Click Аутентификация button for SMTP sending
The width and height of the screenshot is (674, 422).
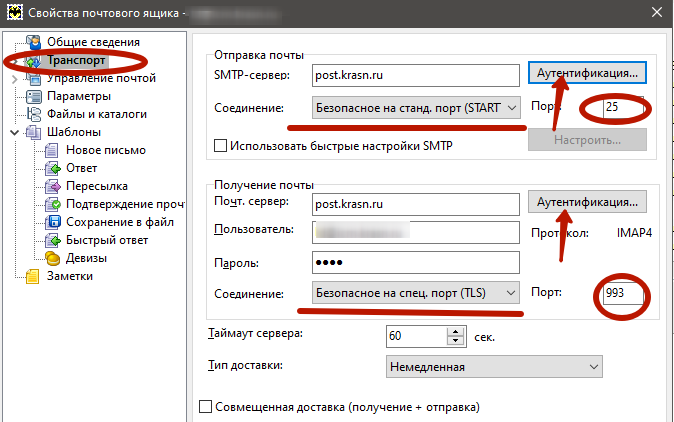coord(588,74)
